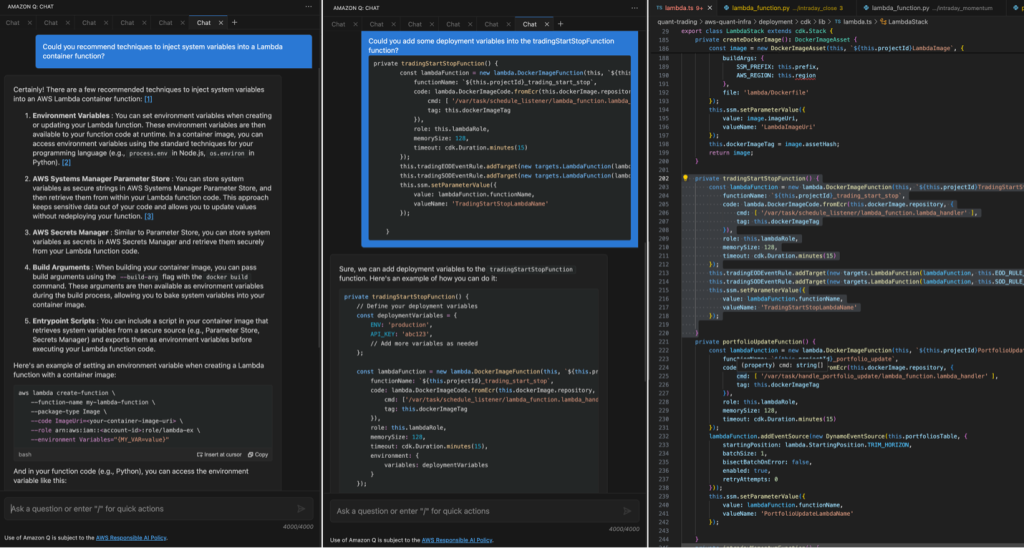The height and width of the screenshot is (551, 1024).
Task: Click the 'bash' label under code block
Action: [x=25, y=454]
